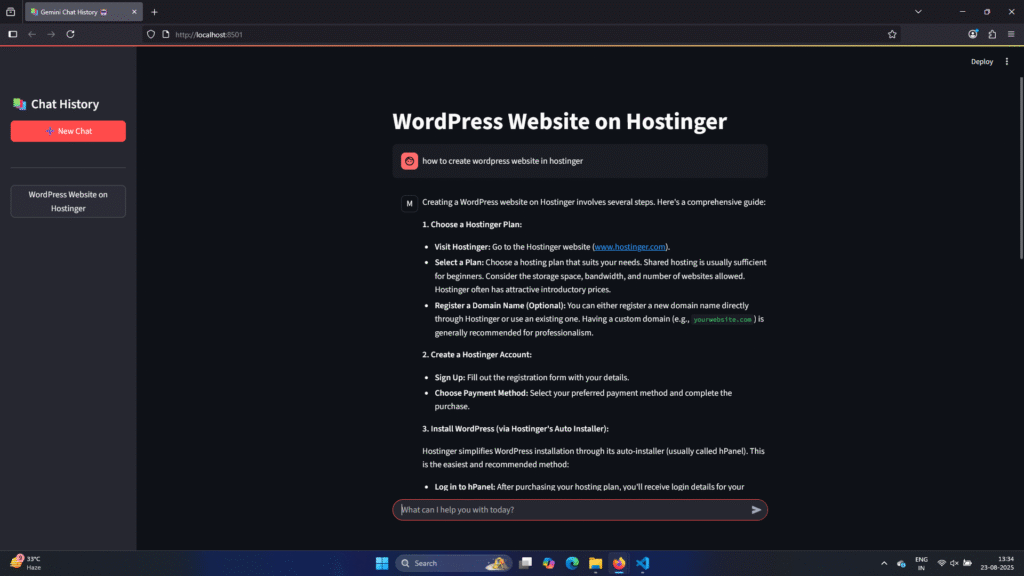The height and width of the screenshot is (576, 1024).
Task: Click the volume speaker tray icon
Action: (954, 563)
